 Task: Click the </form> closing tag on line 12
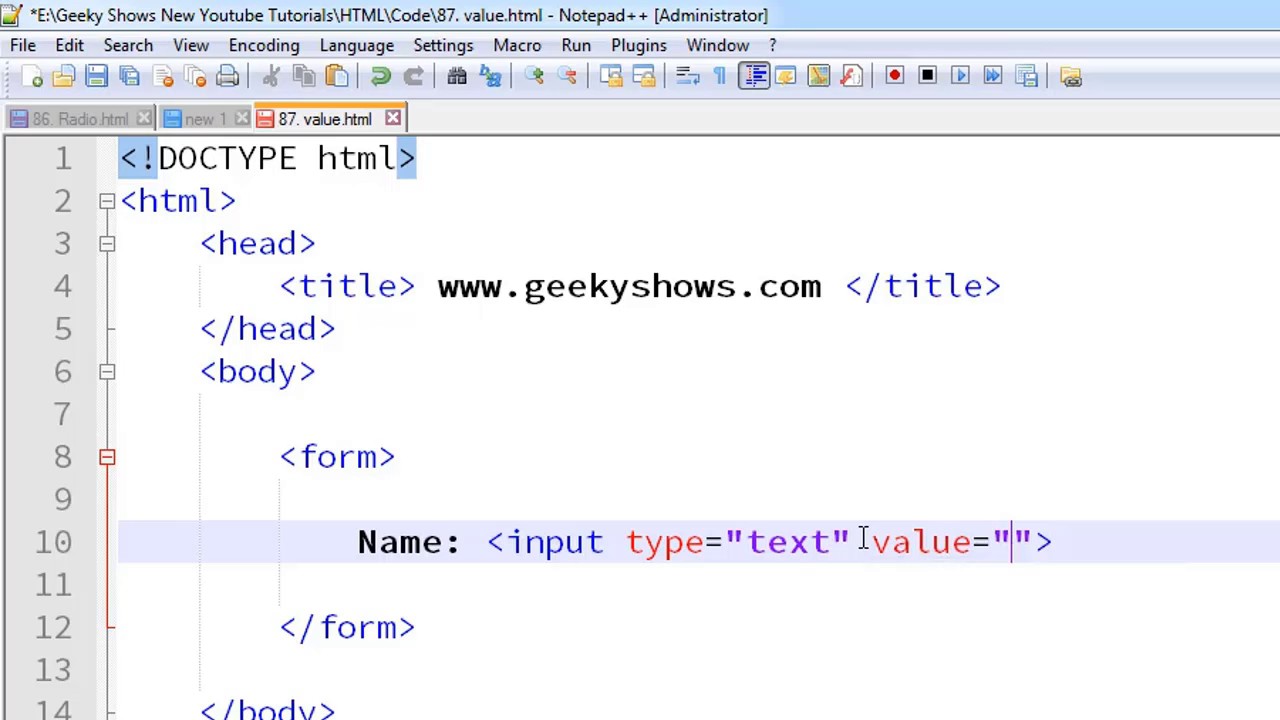coord(347,628)
